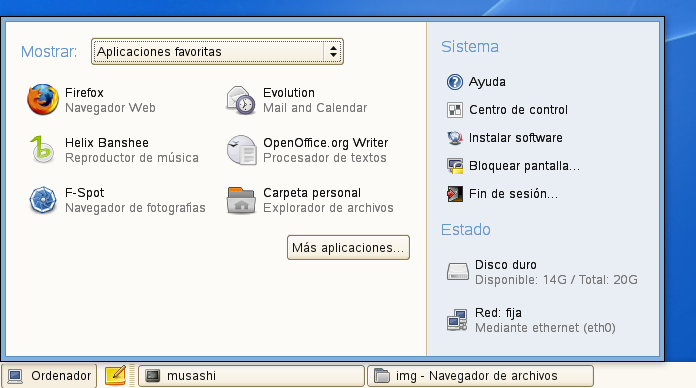Open the OpenOffice.org Writer document icon
Screen dimensions: 696x388
pyautogui.click(x=241, y=150)
